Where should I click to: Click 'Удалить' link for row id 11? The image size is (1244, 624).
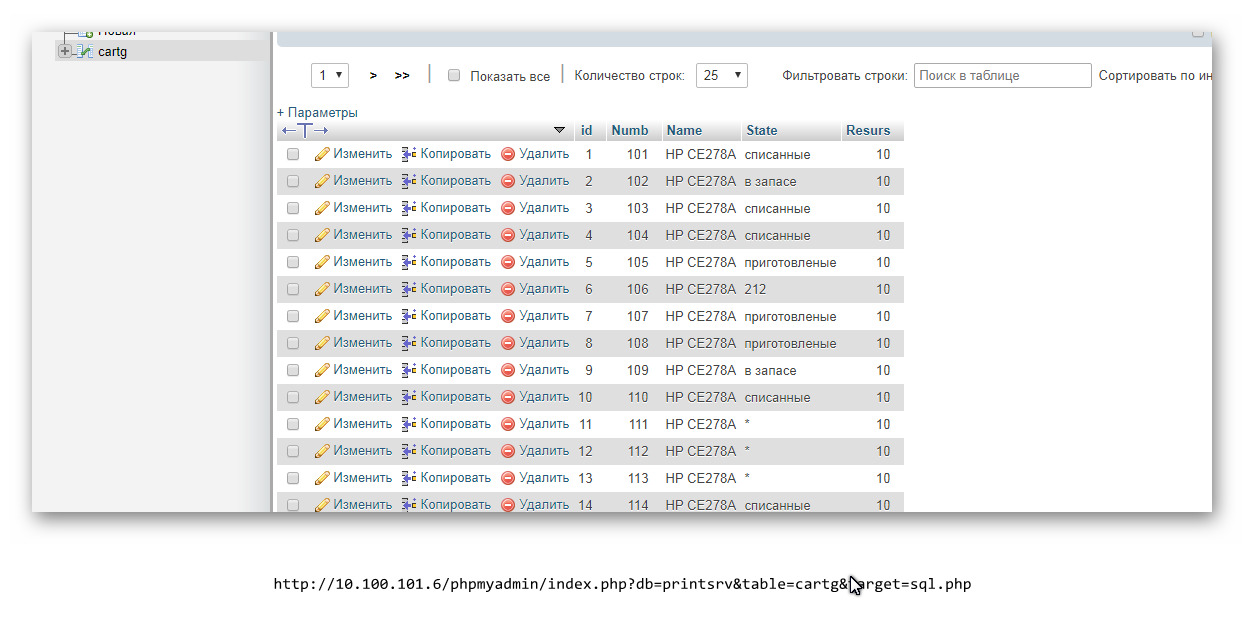pos(544,424)
